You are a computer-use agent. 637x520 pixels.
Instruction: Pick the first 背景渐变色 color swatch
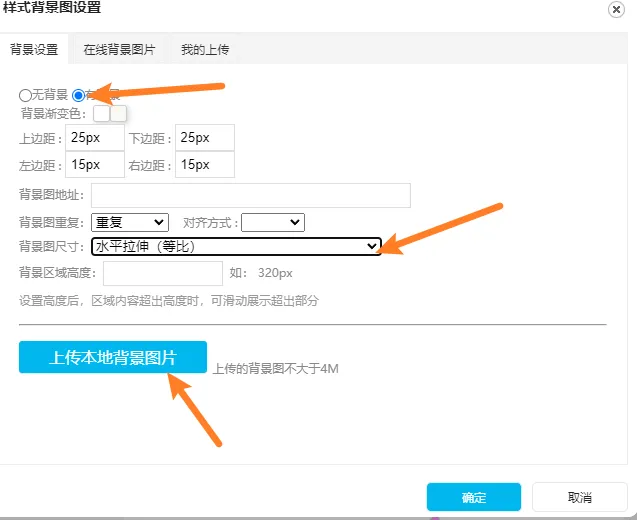tap(102, 113)
